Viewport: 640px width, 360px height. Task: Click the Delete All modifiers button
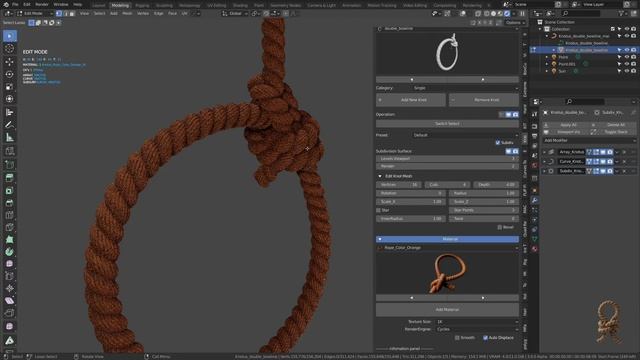[x=612, y=125]
